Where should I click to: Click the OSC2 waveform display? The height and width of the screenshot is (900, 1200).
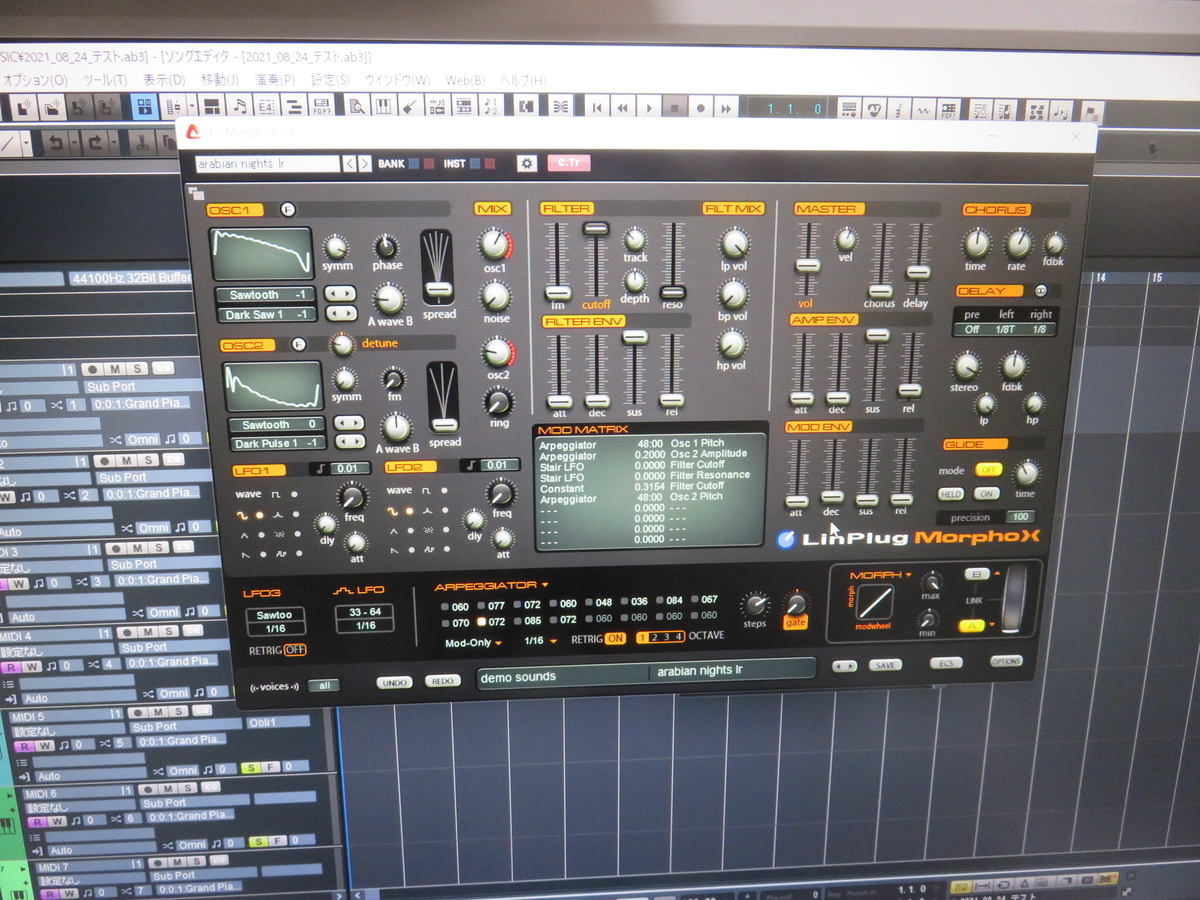point(272,387)
